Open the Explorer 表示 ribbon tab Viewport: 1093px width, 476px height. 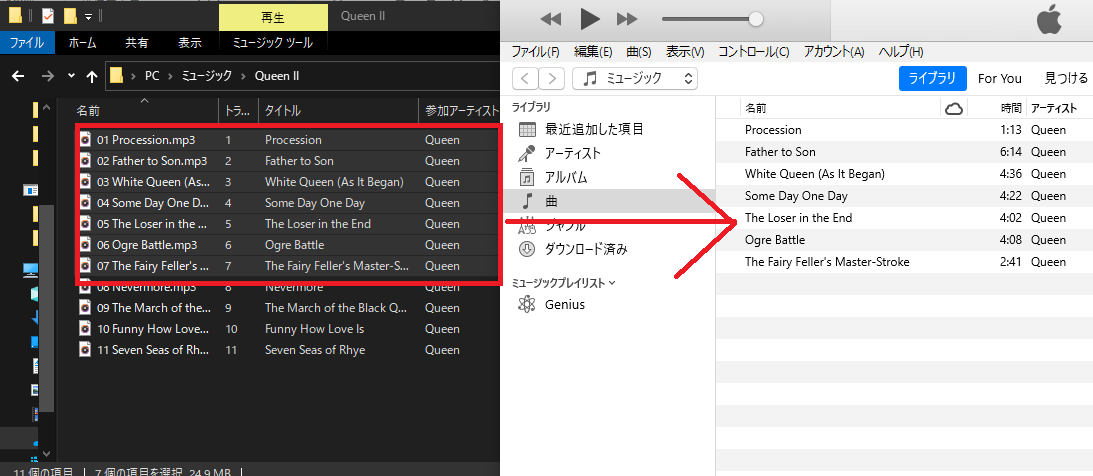190,43
